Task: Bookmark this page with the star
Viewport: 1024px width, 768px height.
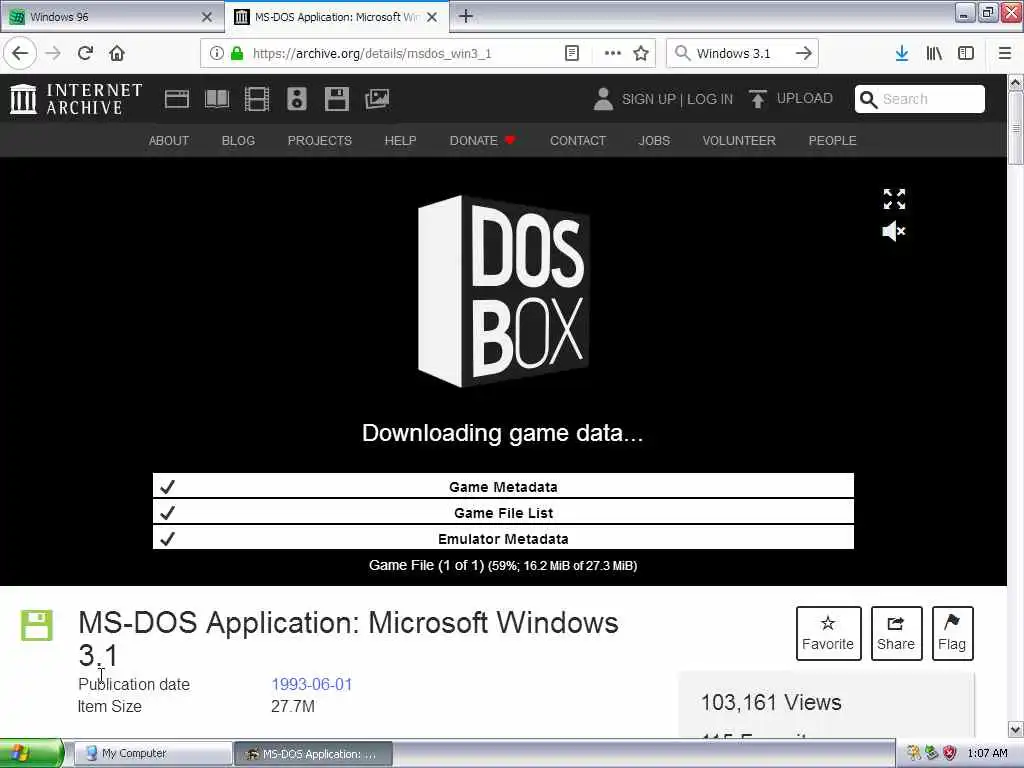Action: pyautogui.click(x=641, y=54)
